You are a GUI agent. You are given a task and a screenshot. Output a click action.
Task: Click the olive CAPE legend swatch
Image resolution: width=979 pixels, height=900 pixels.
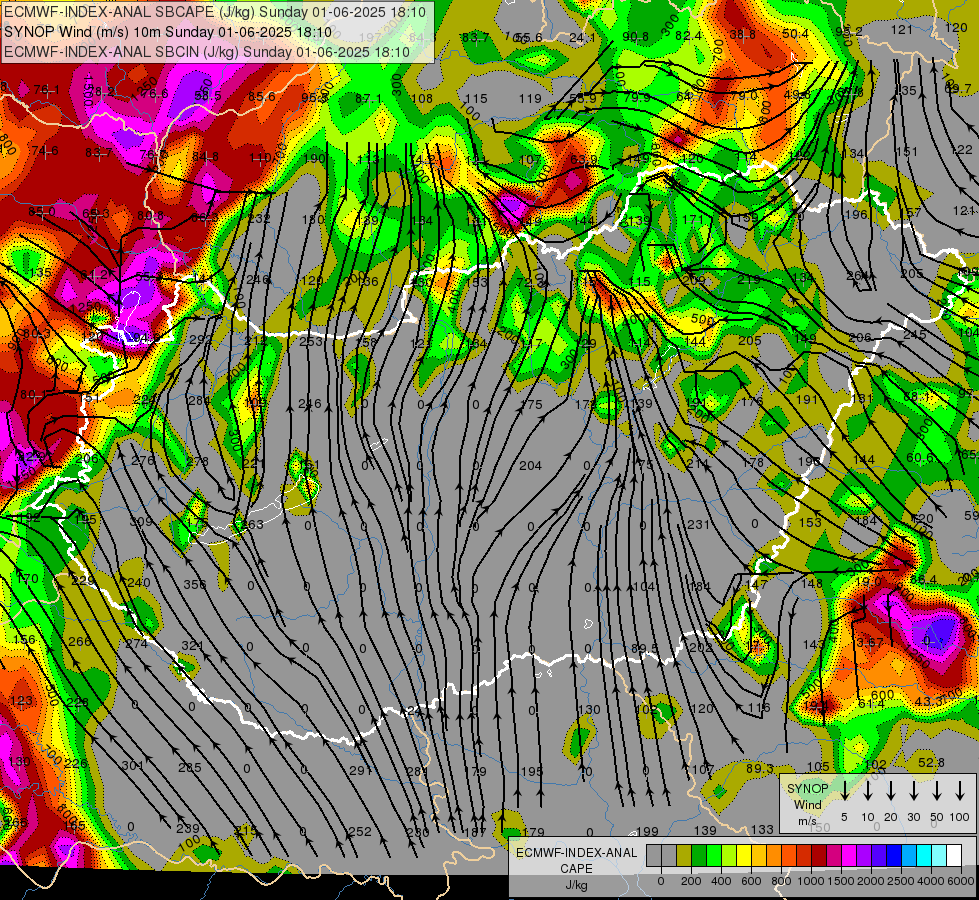[684, 856]
